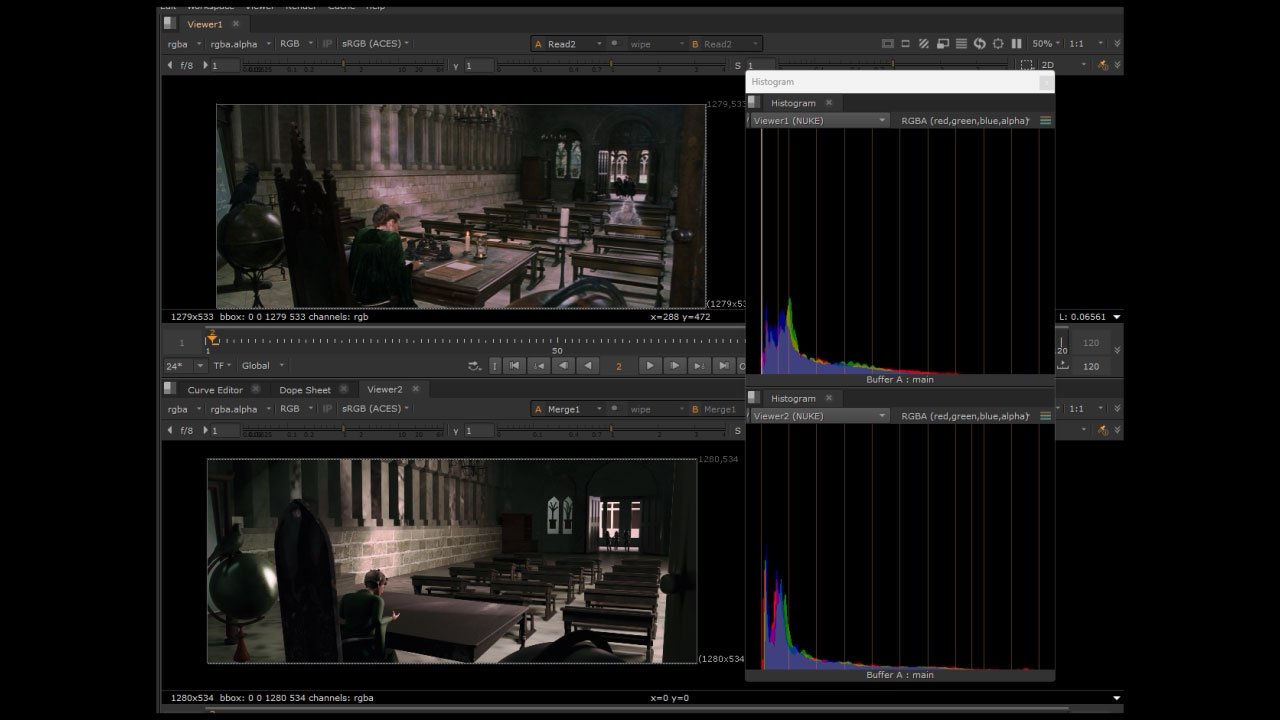Click the Viewer1 pane layout icon
The image size is (1280, 720).
pyautogui.click(x=170, y=23)
